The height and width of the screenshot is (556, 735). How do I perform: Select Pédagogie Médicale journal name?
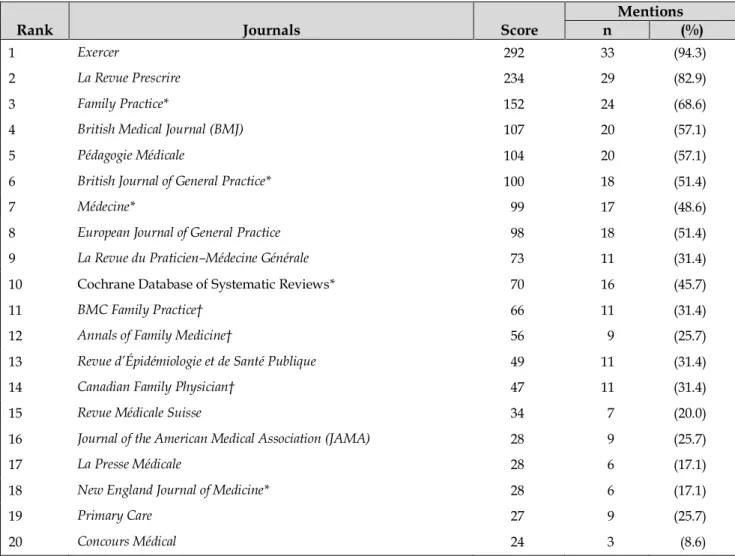click(x=131, y=155)
